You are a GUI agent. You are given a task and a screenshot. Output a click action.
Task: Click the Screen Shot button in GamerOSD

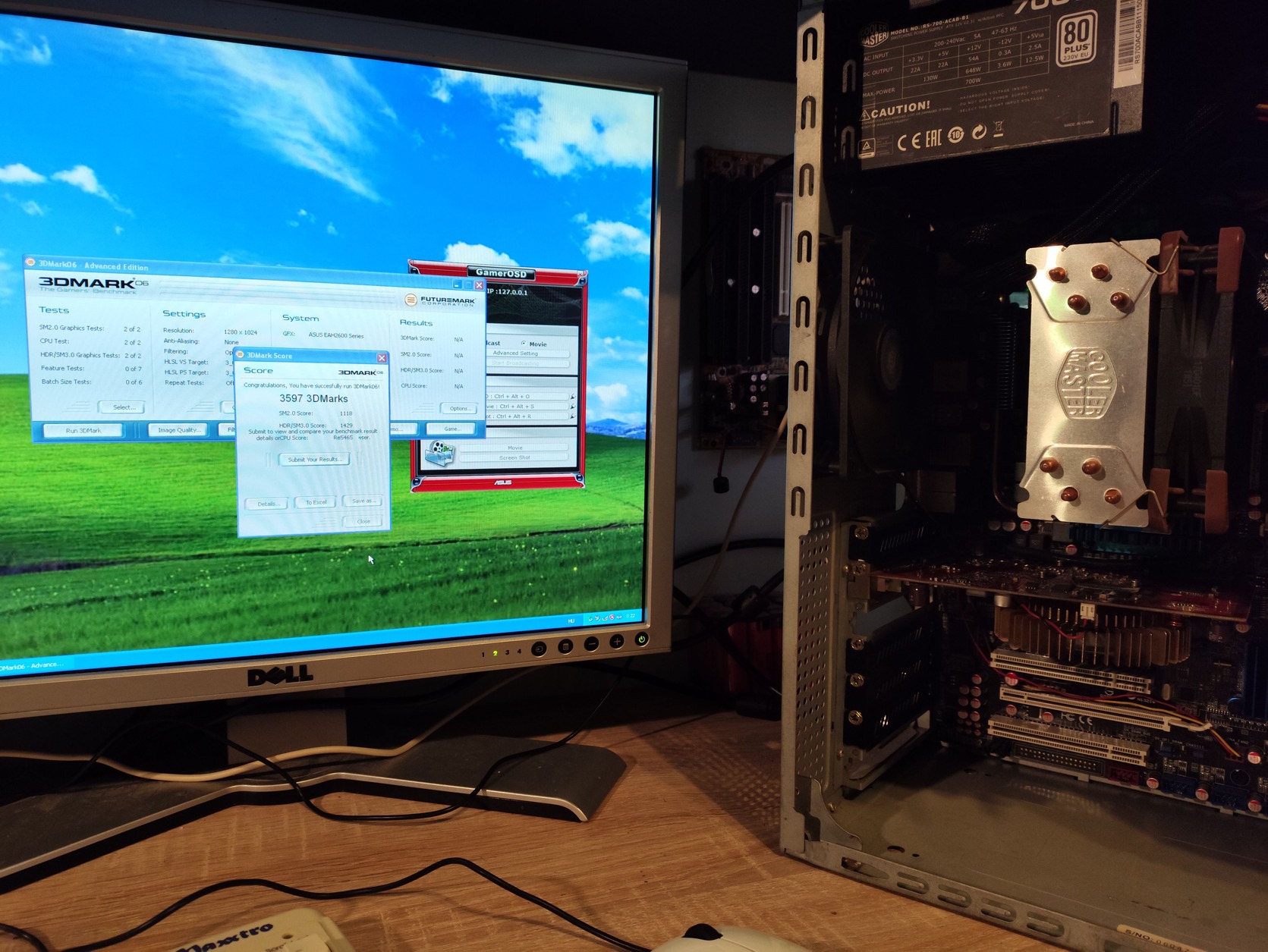514,457
